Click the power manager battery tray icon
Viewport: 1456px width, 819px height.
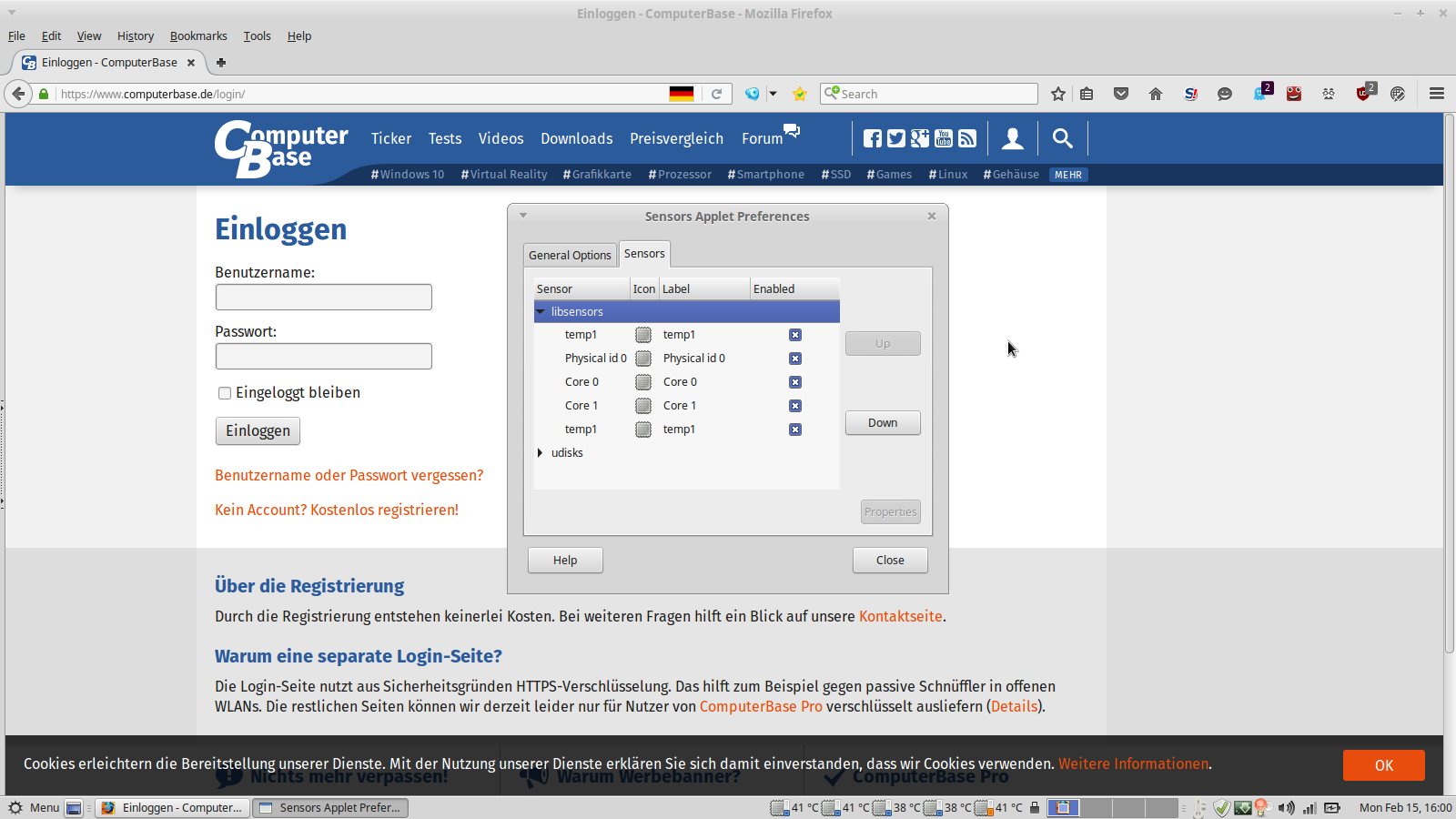click(x=1332, y=807)
